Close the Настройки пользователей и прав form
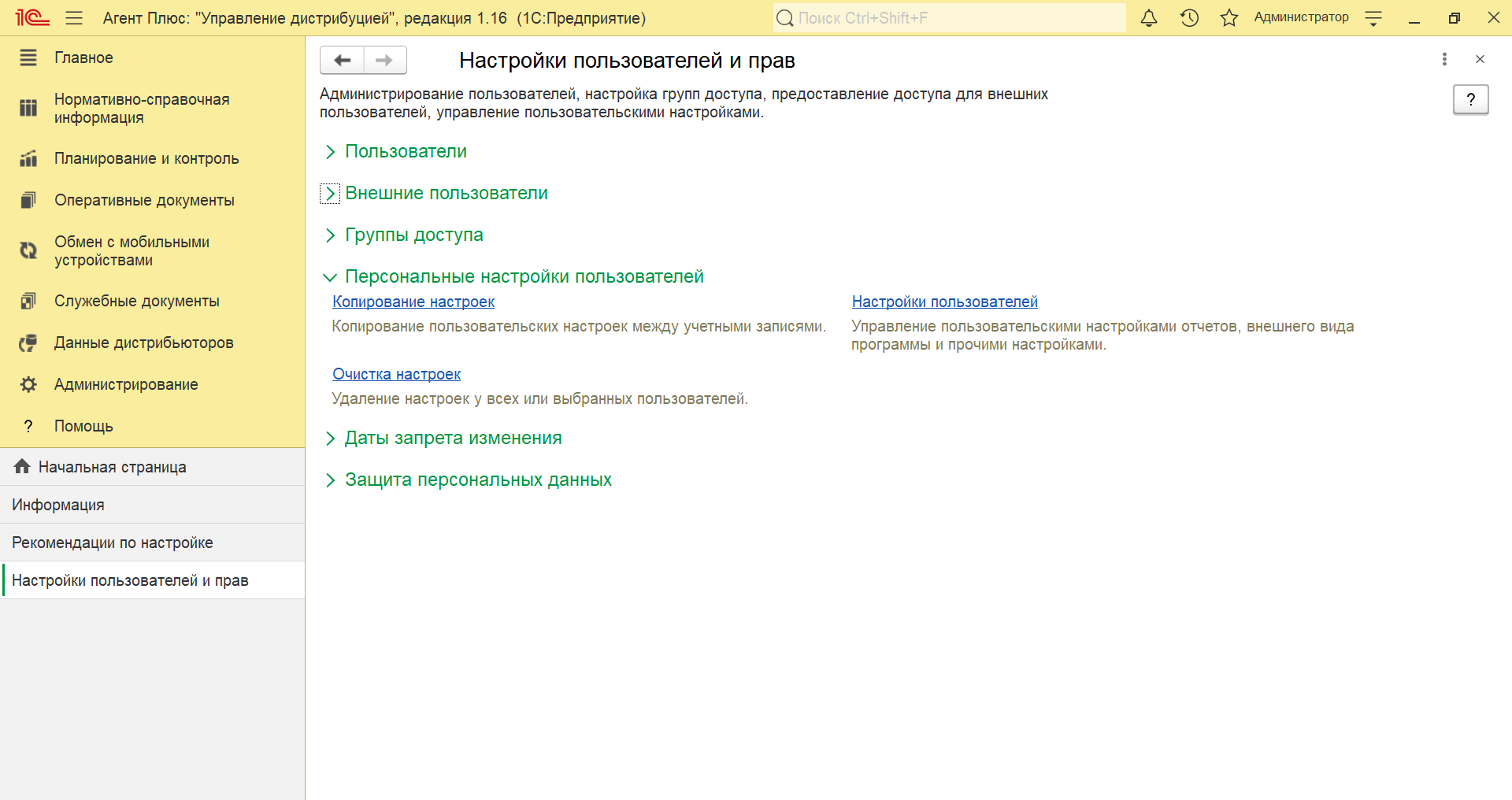Image resolution: width=1512 pixels, height=800 pixels. point(1480,59)
